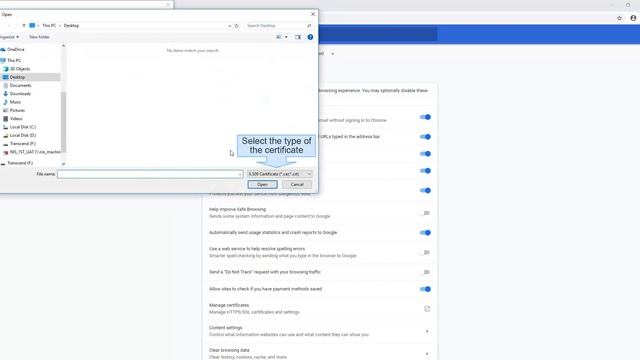
Task: Click the bookmark star in Chrome toolbar
Action: coord(619,18)
